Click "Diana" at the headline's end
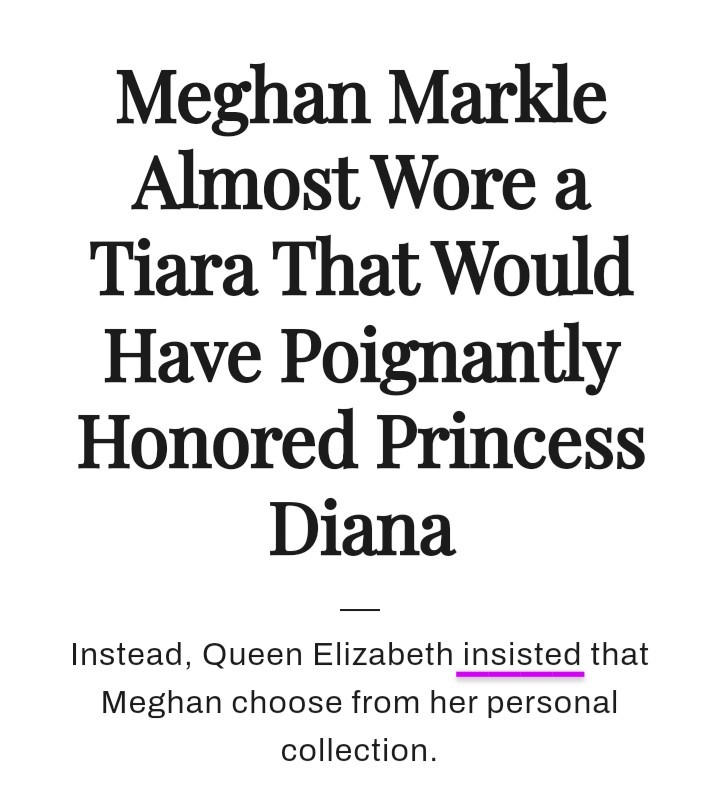This screenshot has width=720, height=800. coord(362,528)
